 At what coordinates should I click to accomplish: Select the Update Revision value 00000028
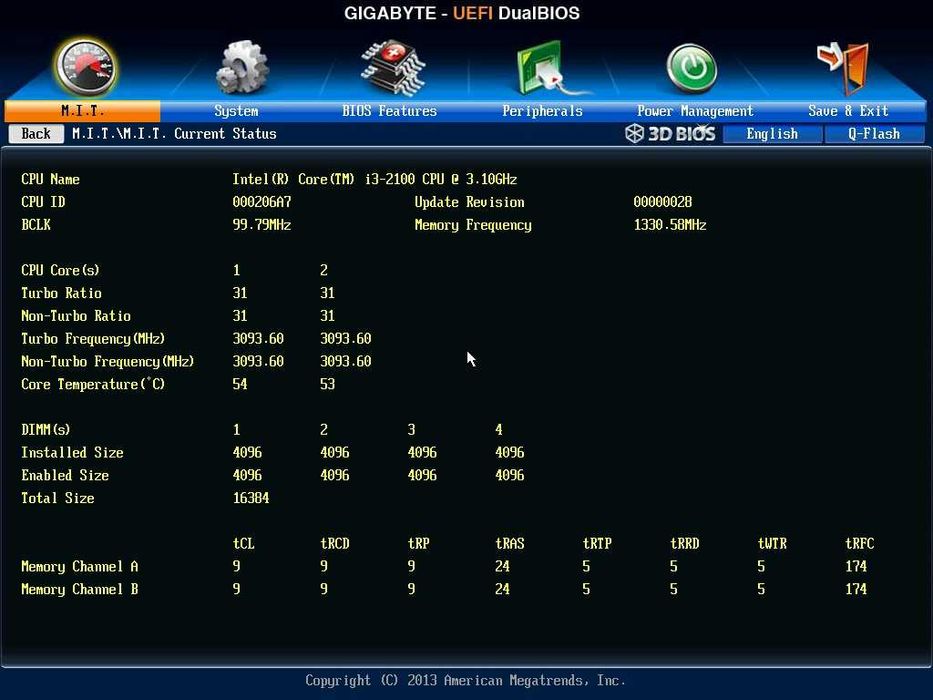coord(662,202)
